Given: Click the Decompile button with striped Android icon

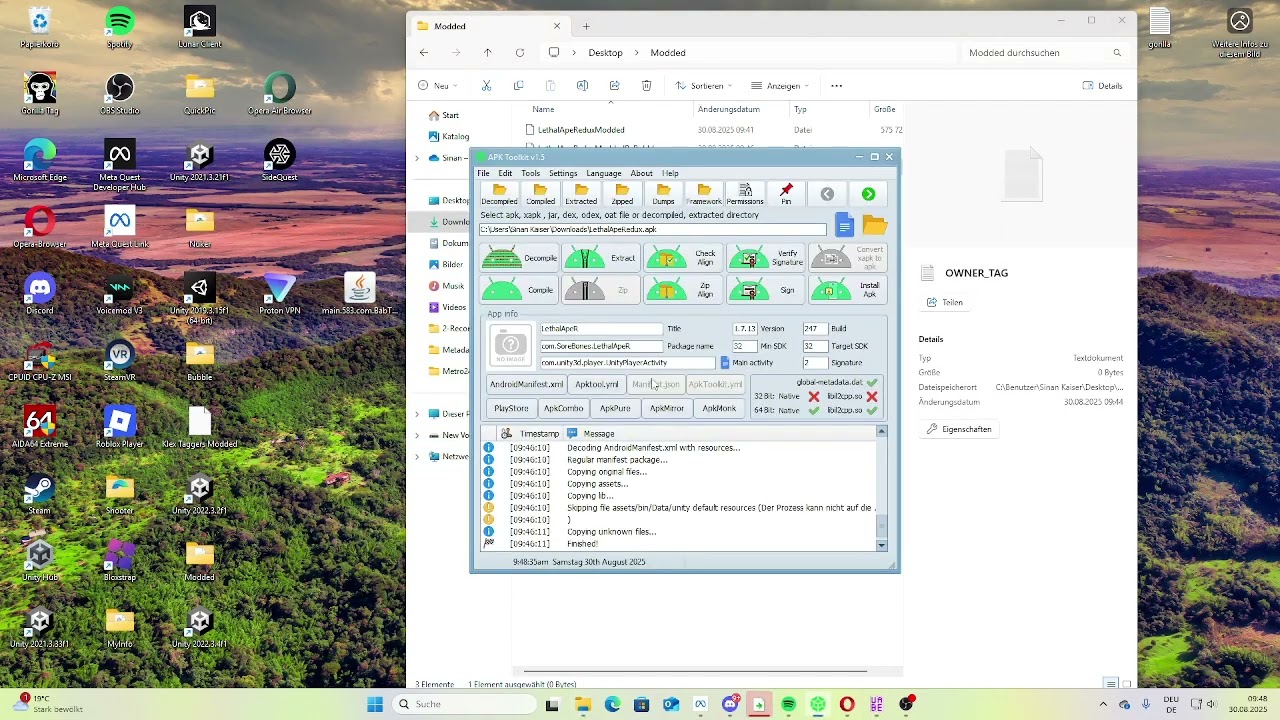Looking at the screenshot, I should (519, 258).
